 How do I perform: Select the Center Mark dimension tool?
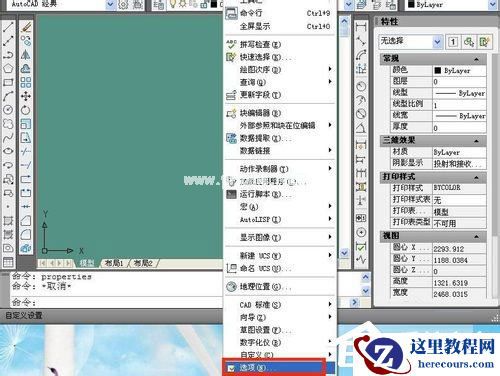pos(361,232)
